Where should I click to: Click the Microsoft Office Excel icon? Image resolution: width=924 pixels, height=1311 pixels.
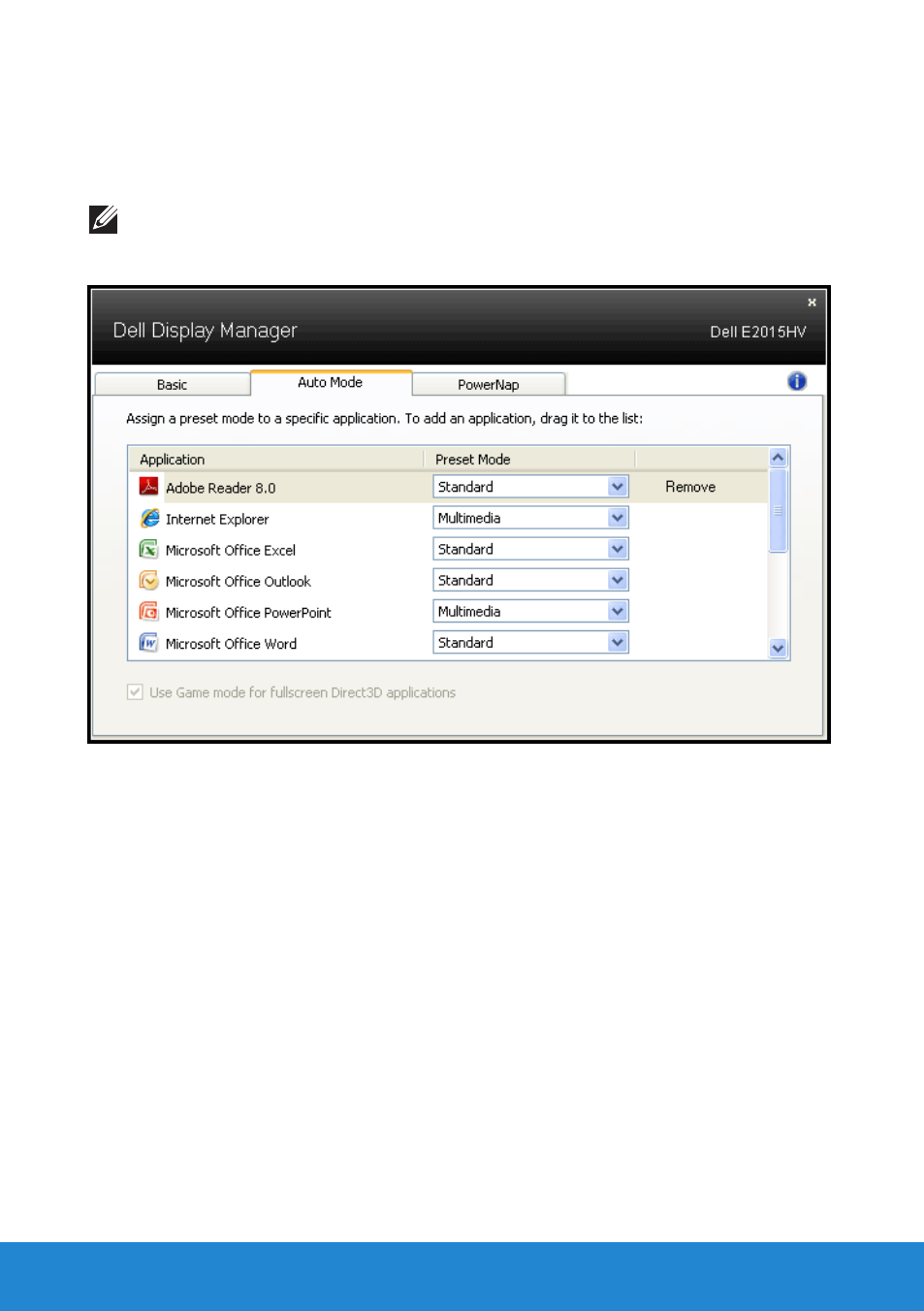[x=148, y=550]
